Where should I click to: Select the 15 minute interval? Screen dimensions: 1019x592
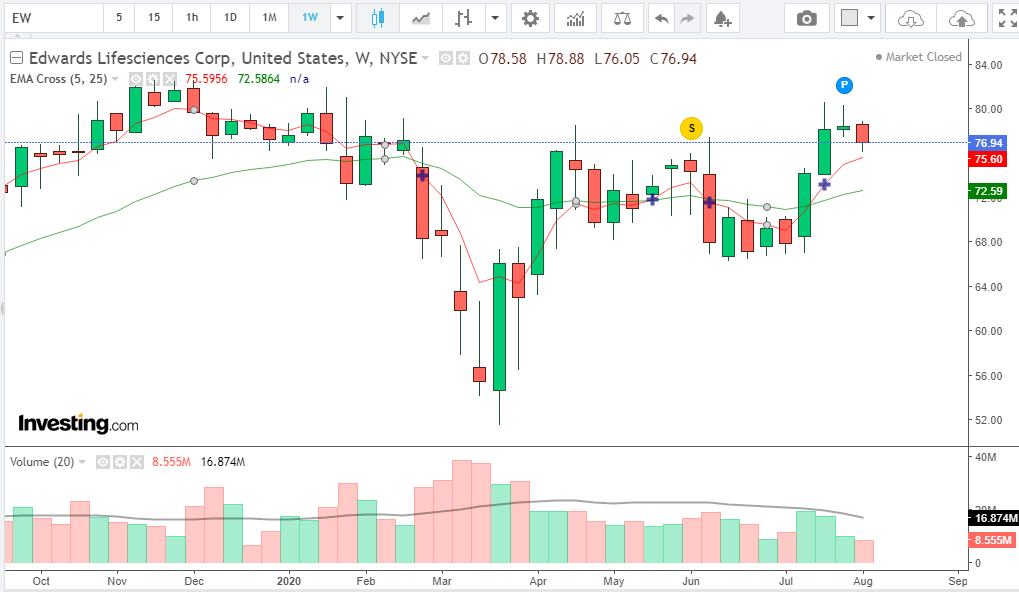pyautogui.click(x=154, y=18)
